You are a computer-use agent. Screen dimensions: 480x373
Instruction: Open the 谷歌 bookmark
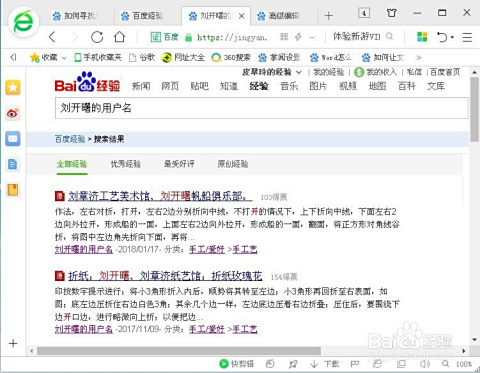(x=142, y=57)
